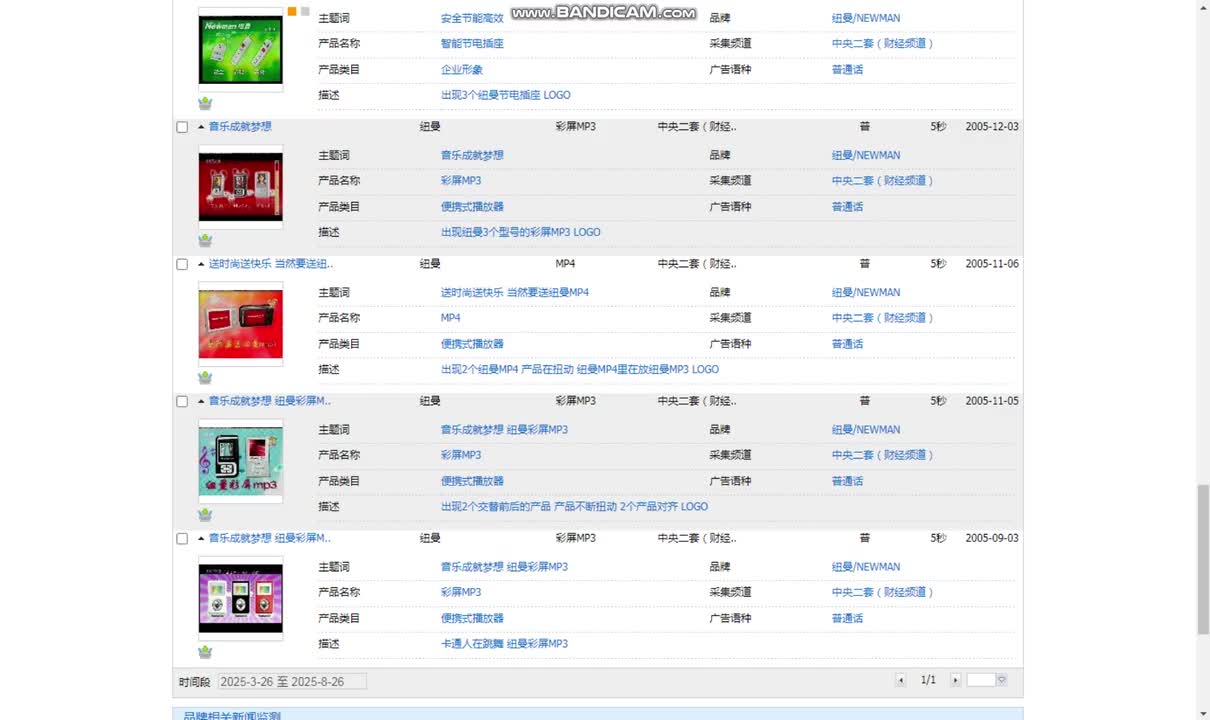Open 便携式播放器 category link in 2005-09-03 ad details
1210x720 pixels.
[x=472, y=618]
